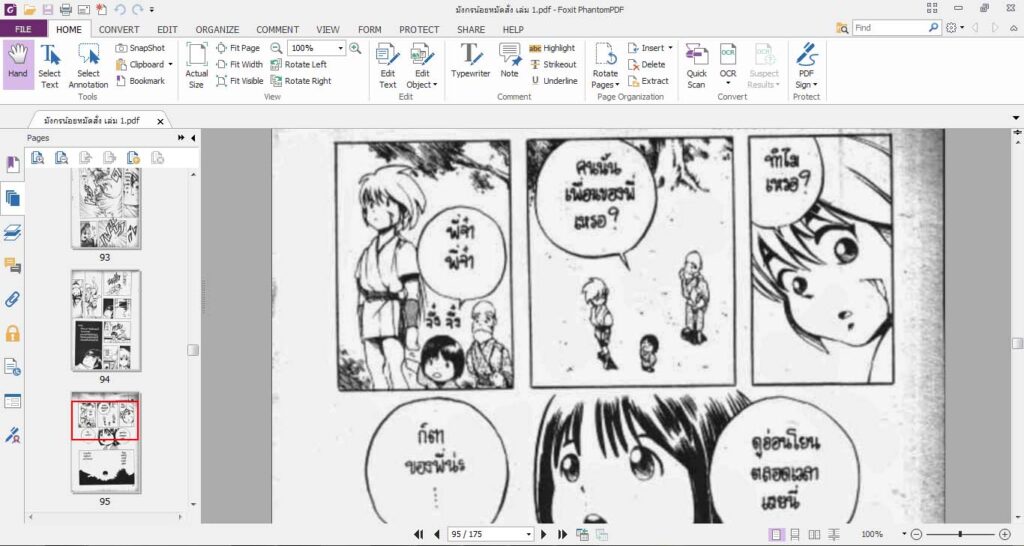
Task: Go to the last page
Action: point(562,534)
